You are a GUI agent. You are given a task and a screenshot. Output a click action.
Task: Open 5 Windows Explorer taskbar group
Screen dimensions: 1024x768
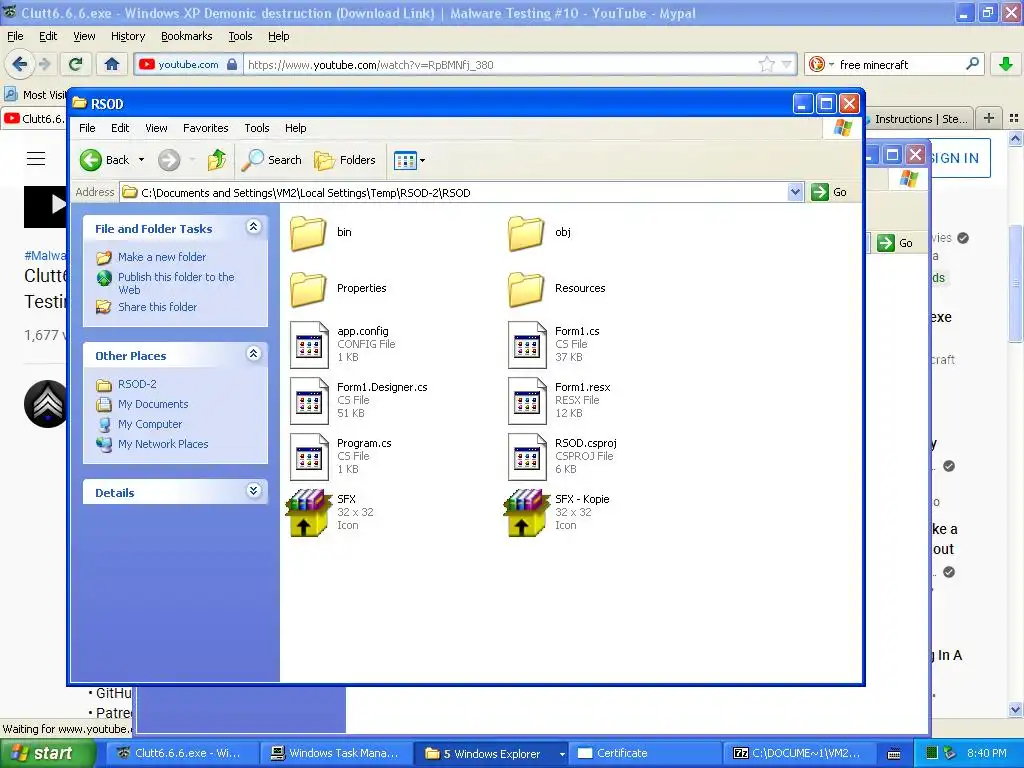coord(491,754)
